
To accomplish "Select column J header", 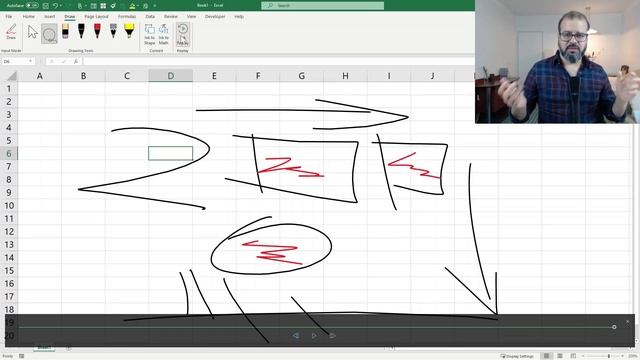I will click(x=433, y=76).
